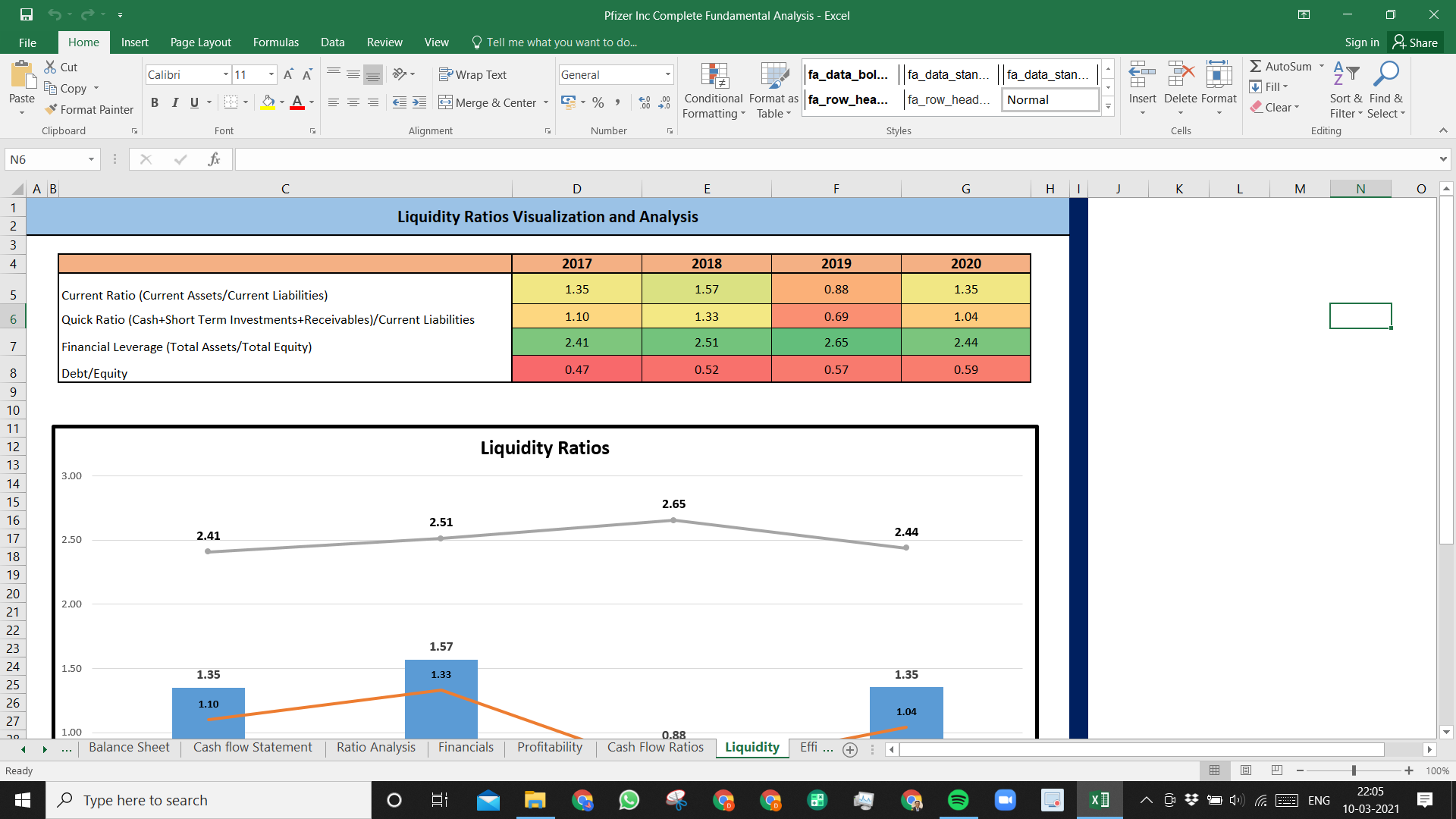Click the Insert Function fx icon
This screenshot has width=1456, height=819.
tap(214, 159)
